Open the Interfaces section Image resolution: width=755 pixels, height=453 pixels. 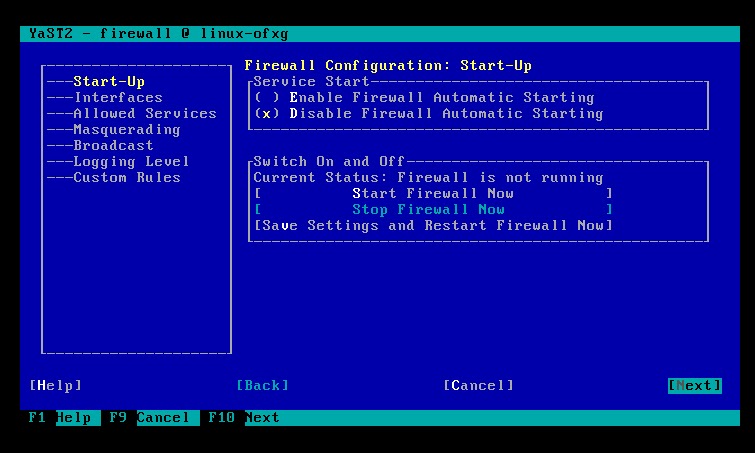[118, 97]
